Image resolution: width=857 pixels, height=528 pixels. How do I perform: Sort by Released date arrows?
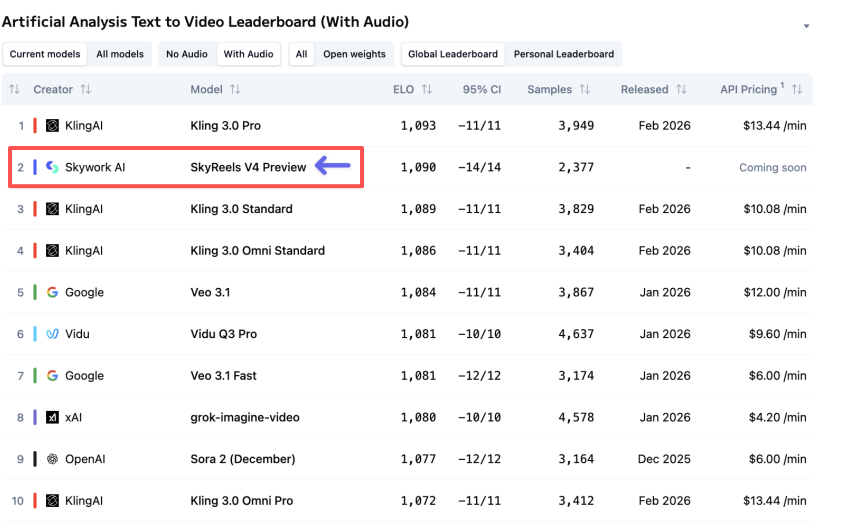[681, 90]
